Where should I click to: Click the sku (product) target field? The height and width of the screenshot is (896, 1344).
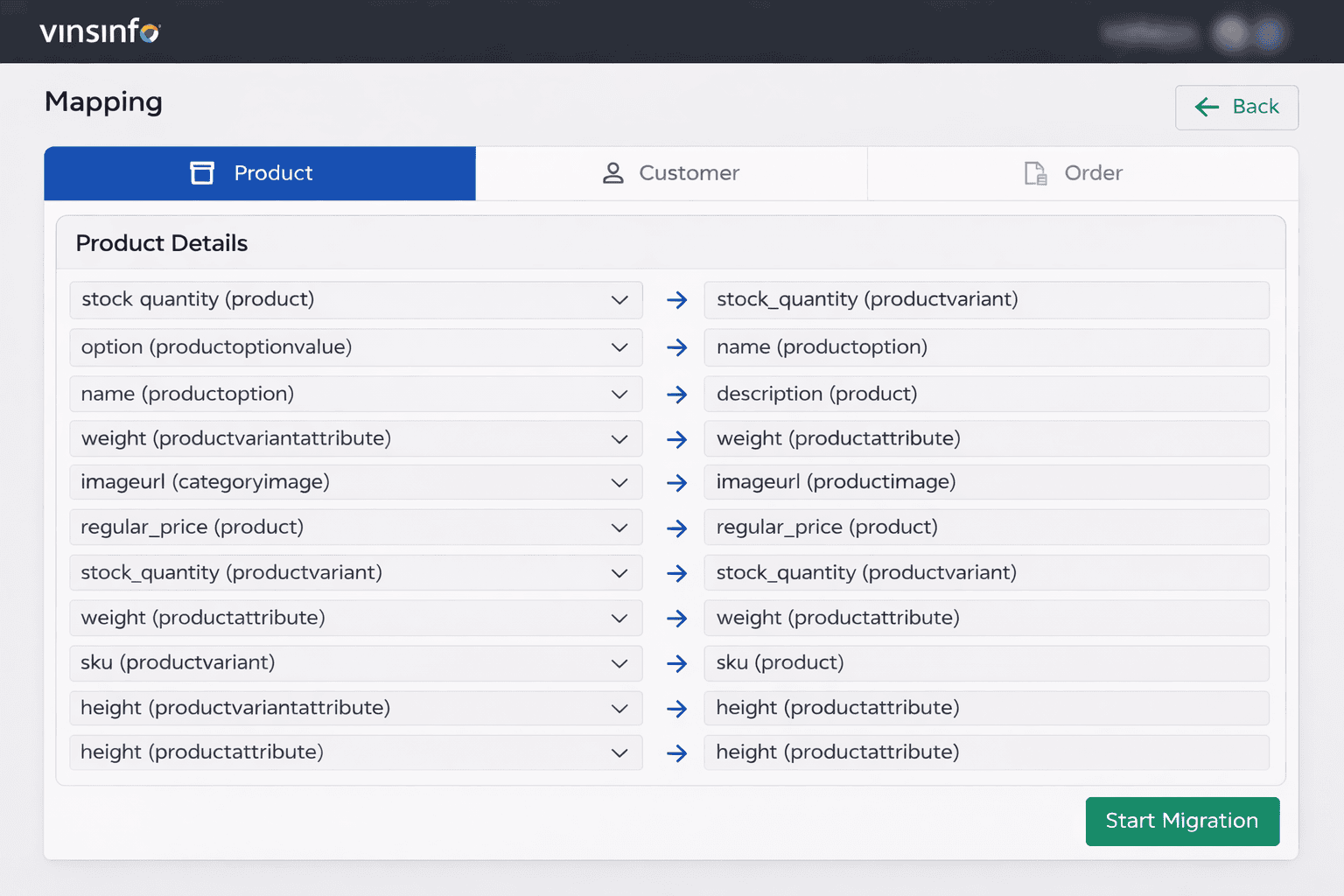985,663
